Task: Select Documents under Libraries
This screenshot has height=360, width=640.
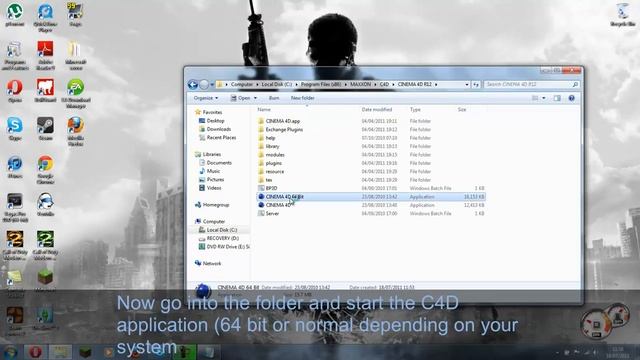Action: [x=219, y=162]
